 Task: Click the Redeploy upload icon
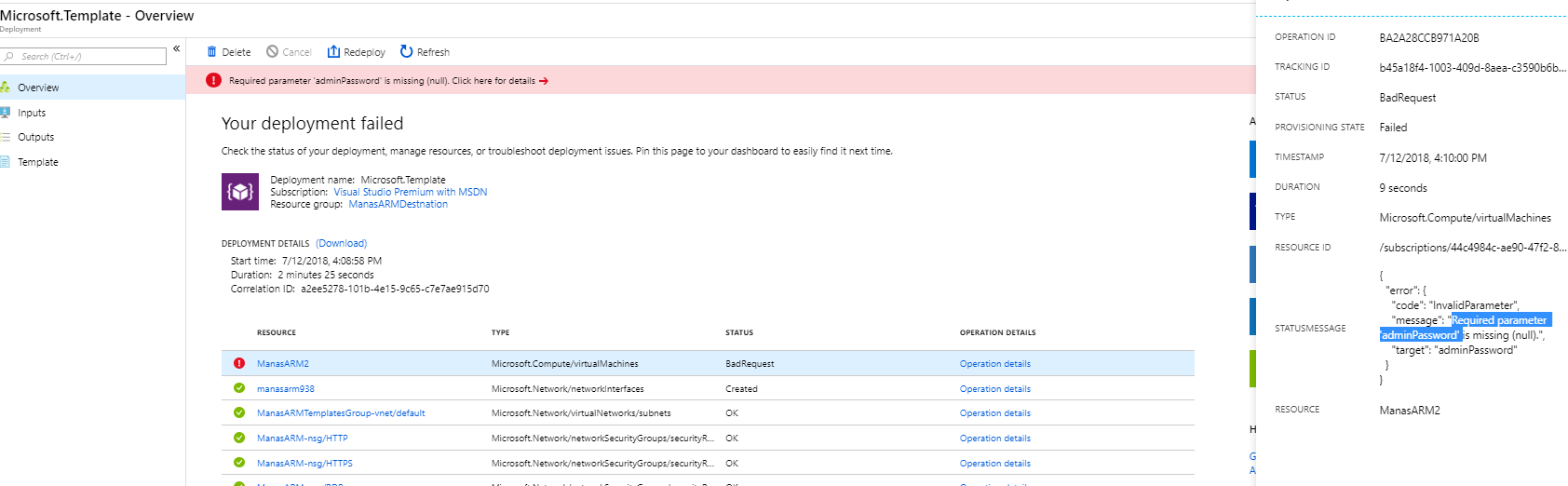tap(333, 52)
